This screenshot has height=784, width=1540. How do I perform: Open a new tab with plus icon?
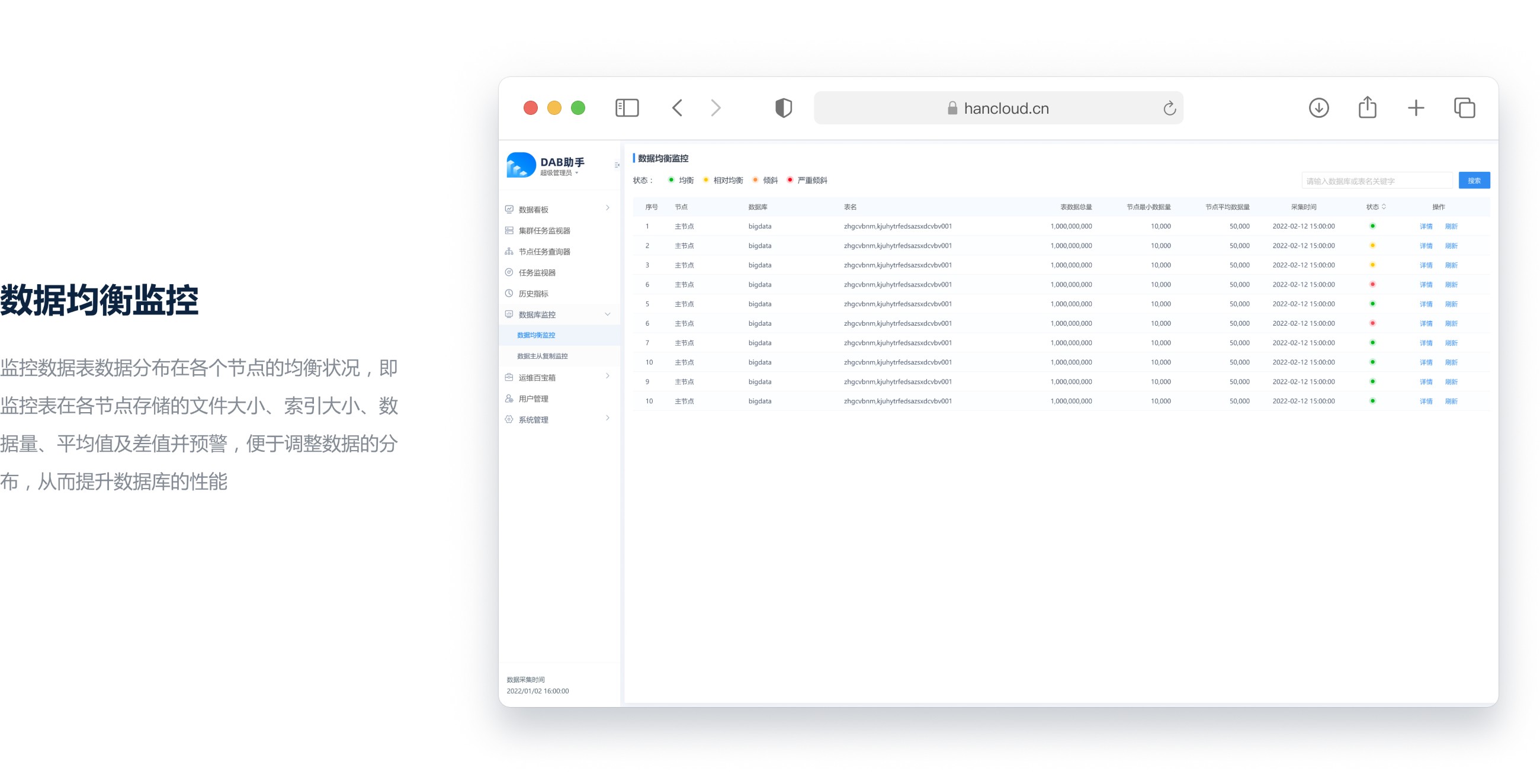[x=1416, y=108]
